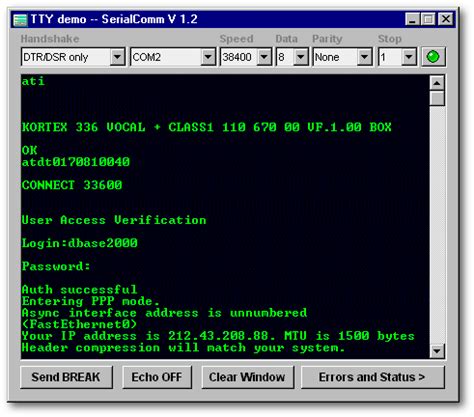Viewport: 474px width, 417px height.
Task: Close the TTY demo window
Action: click(446, 19)
